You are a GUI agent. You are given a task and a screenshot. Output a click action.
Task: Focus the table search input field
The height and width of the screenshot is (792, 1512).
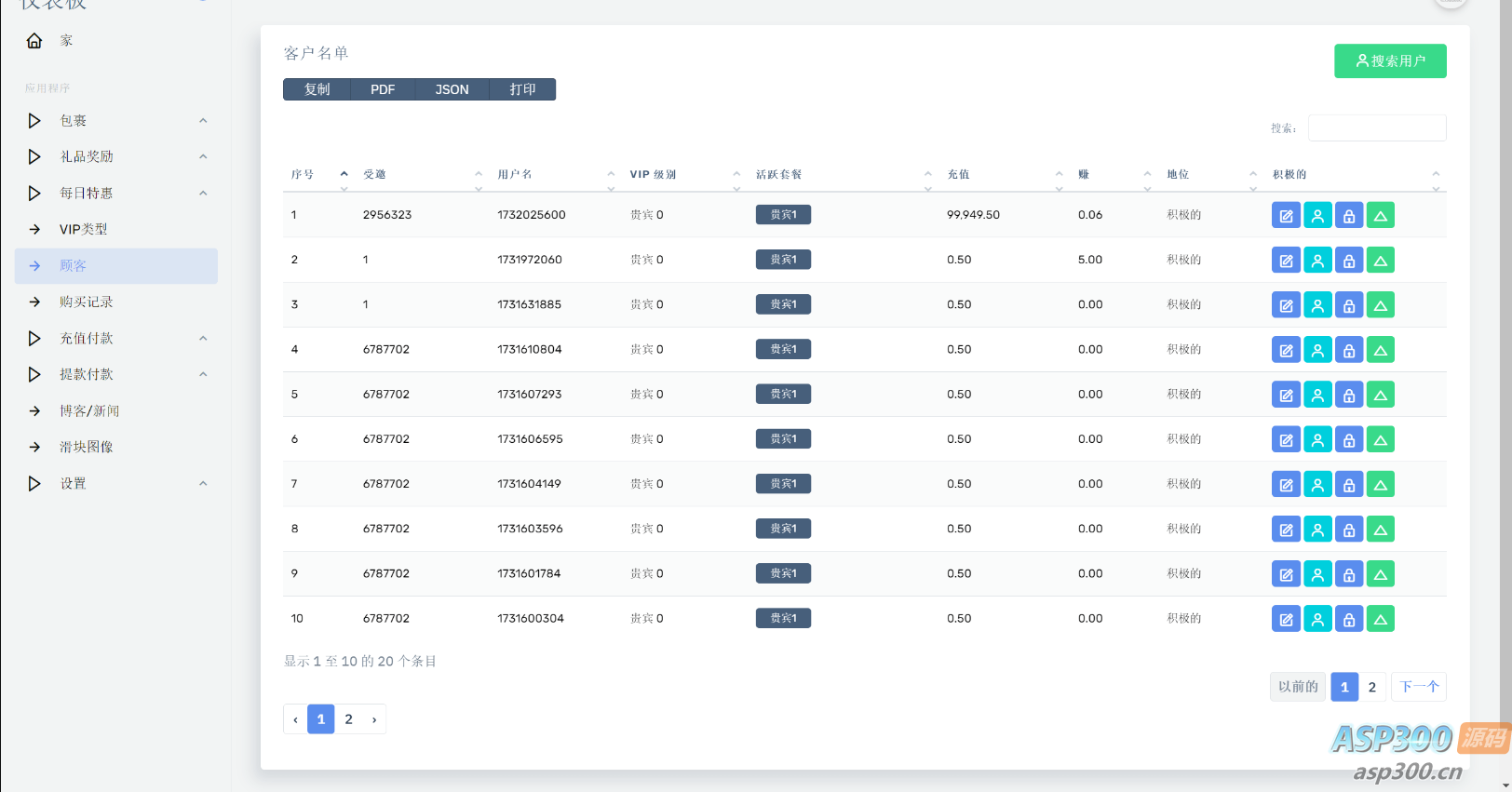click(x=1376, y=128)
